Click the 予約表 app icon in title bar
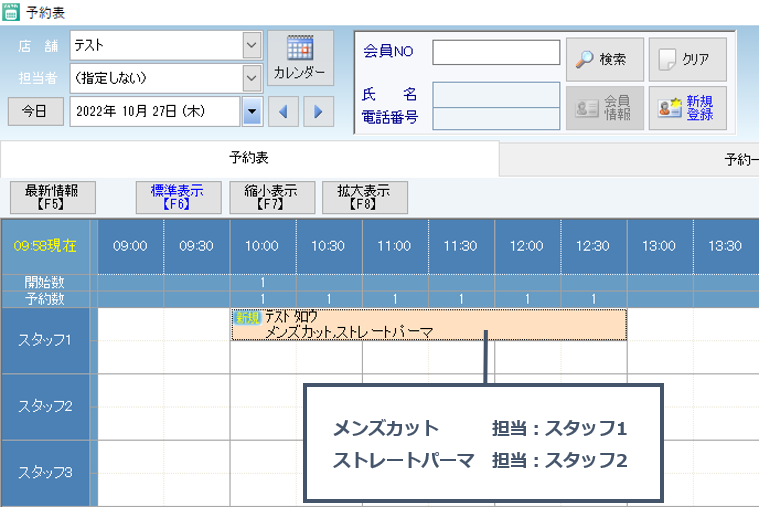The width and height of the screenshot is (759, 508). pyautogui.click(x=11, y=12)
